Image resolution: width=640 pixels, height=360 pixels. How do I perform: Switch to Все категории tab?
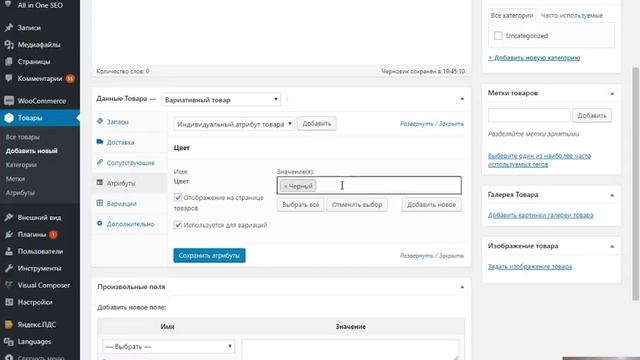[x=512, y=16]
